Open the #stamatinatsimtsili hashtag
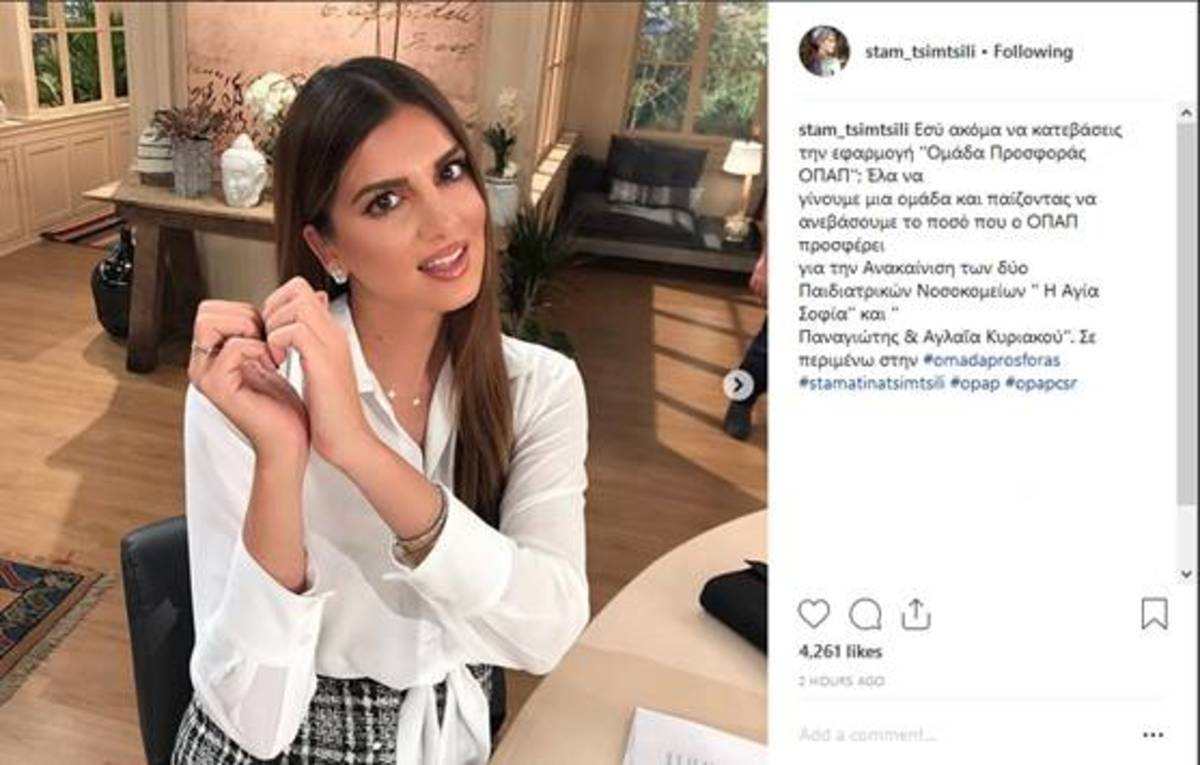Screen dimensions: 1200x765 pos(871,384)
